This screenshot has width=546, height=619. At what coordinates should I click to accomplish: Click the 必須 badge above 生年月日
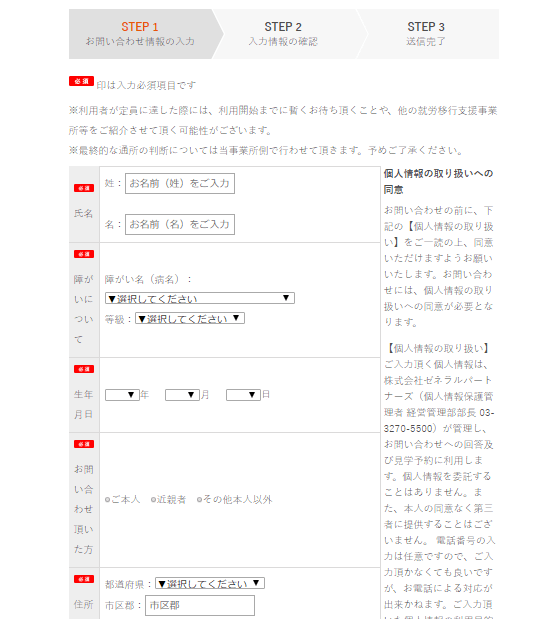84,369
